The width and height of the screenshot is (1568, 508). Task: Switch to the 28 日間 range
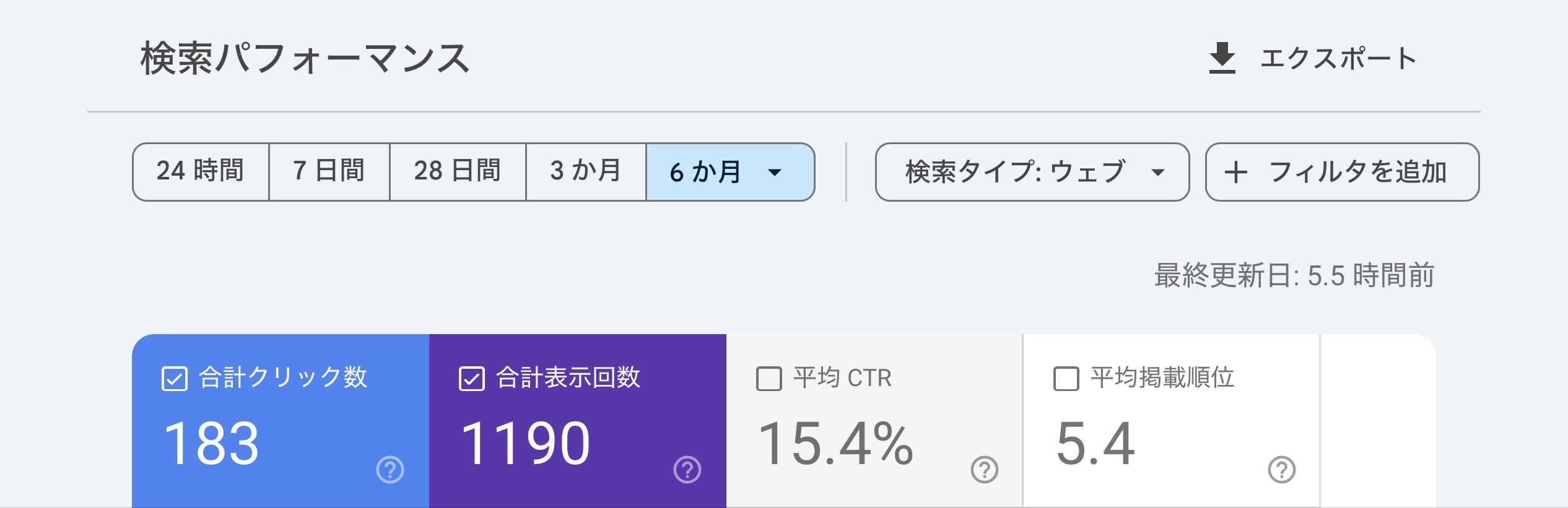tap(458, 171)
